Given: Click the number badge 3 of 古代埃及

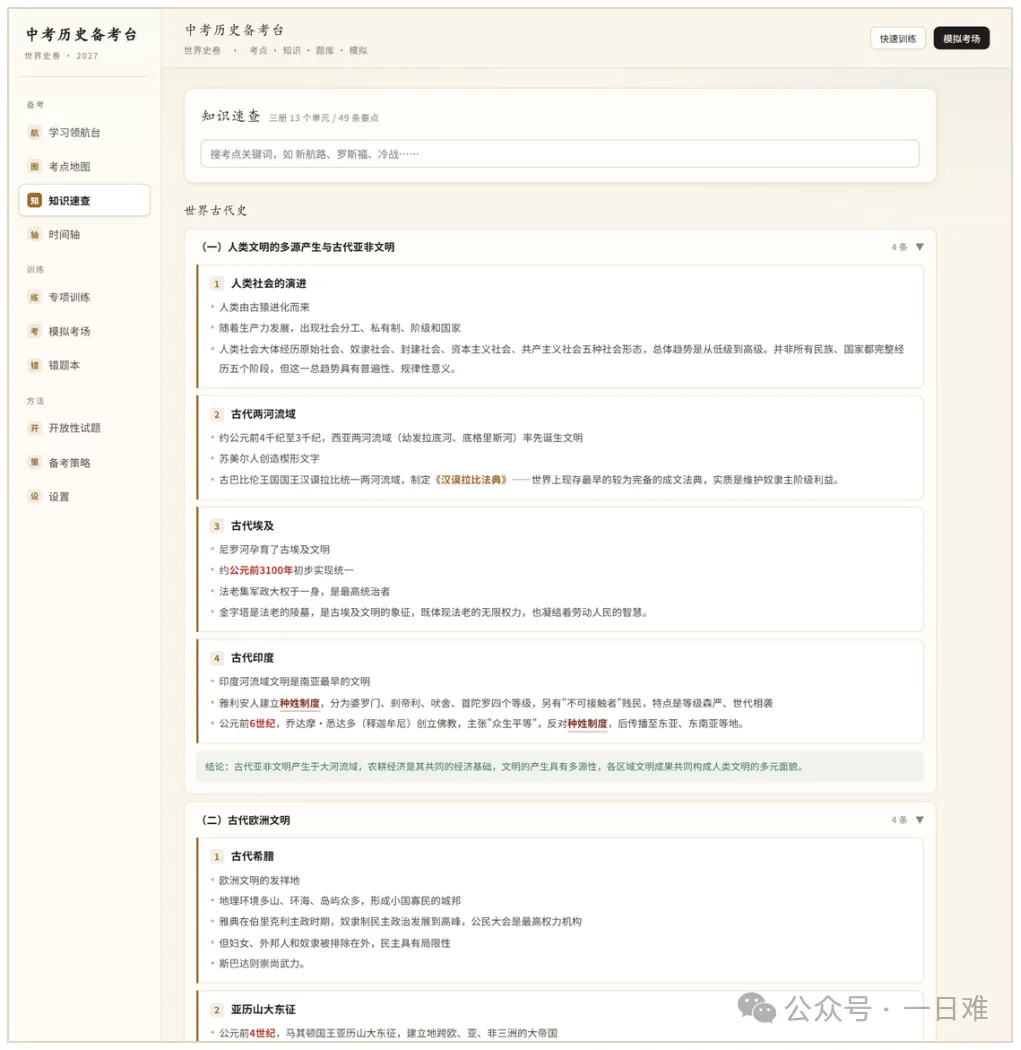Looking at the screenshot, I should (216, 526).
